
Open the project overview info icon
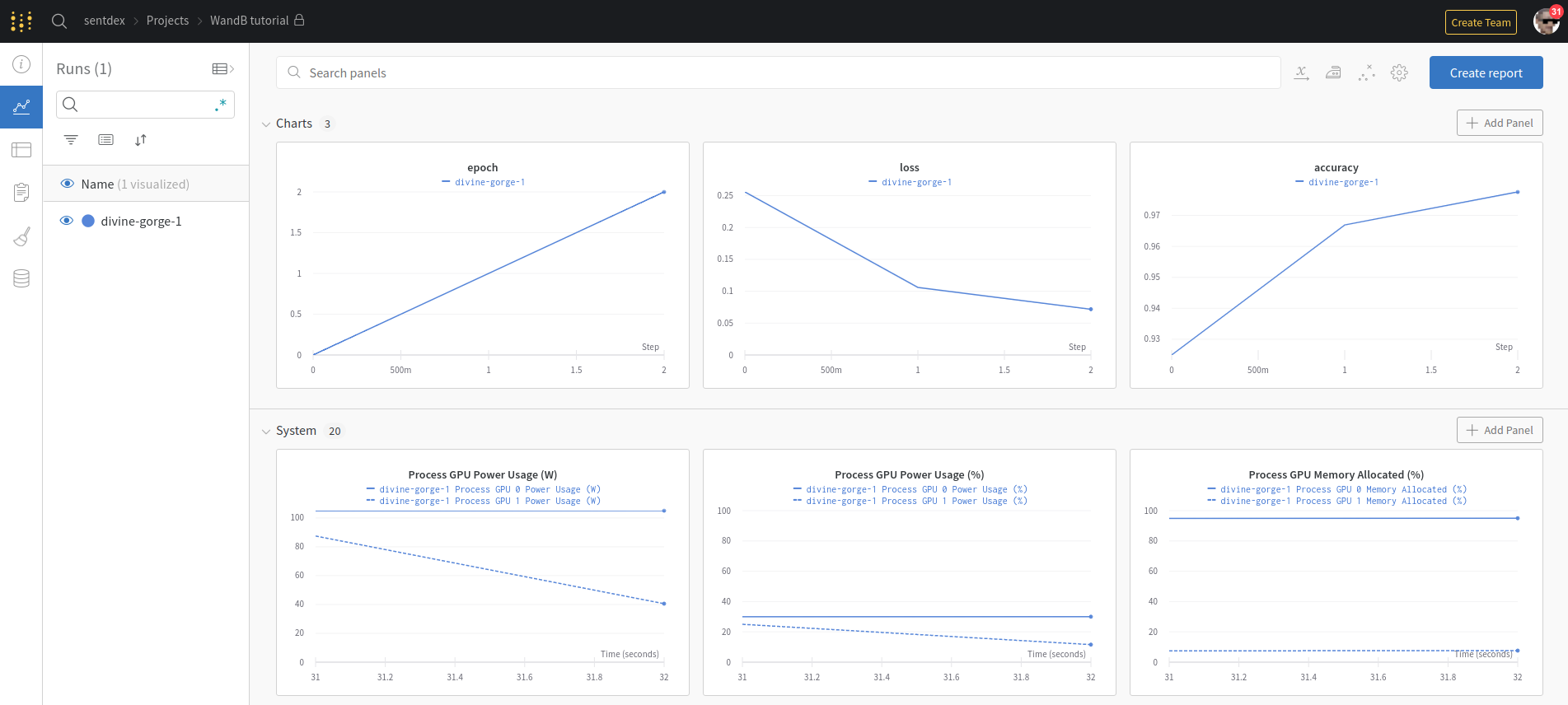pos(21,64)
